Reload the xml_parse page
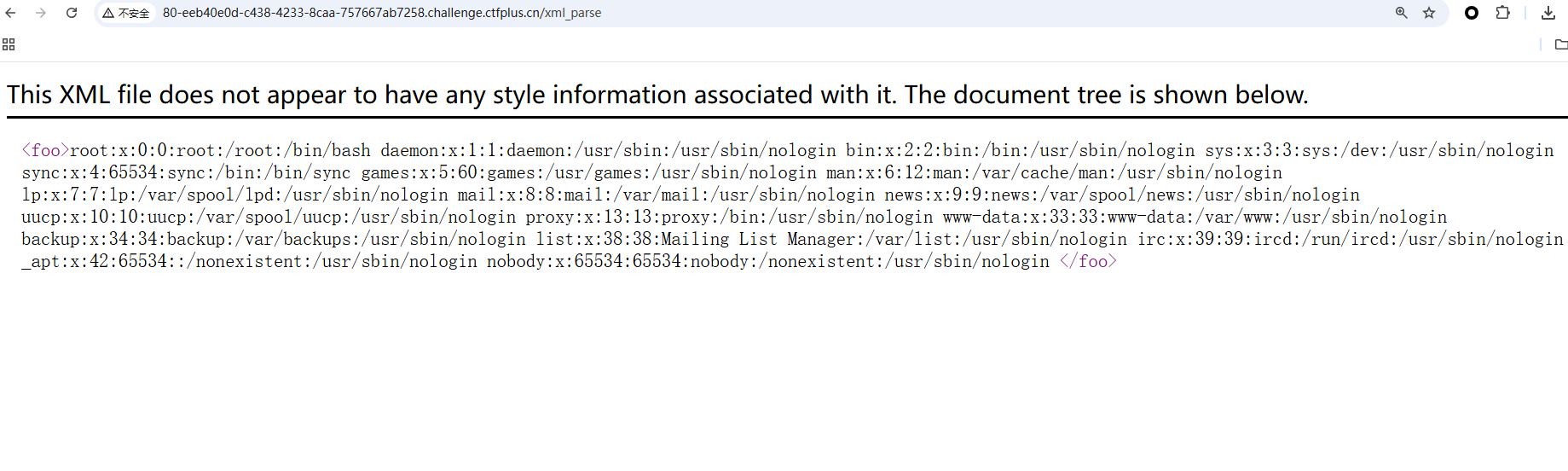 72,13
